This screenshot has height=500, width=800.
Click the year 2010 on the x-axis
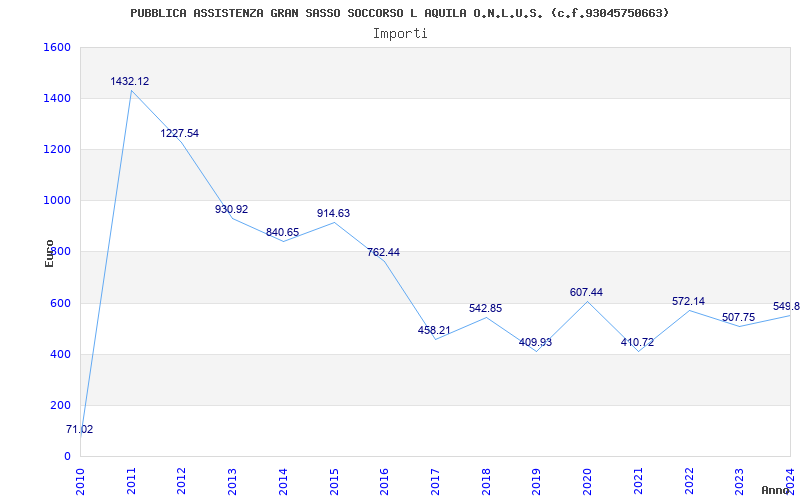[x=80, y=481]
